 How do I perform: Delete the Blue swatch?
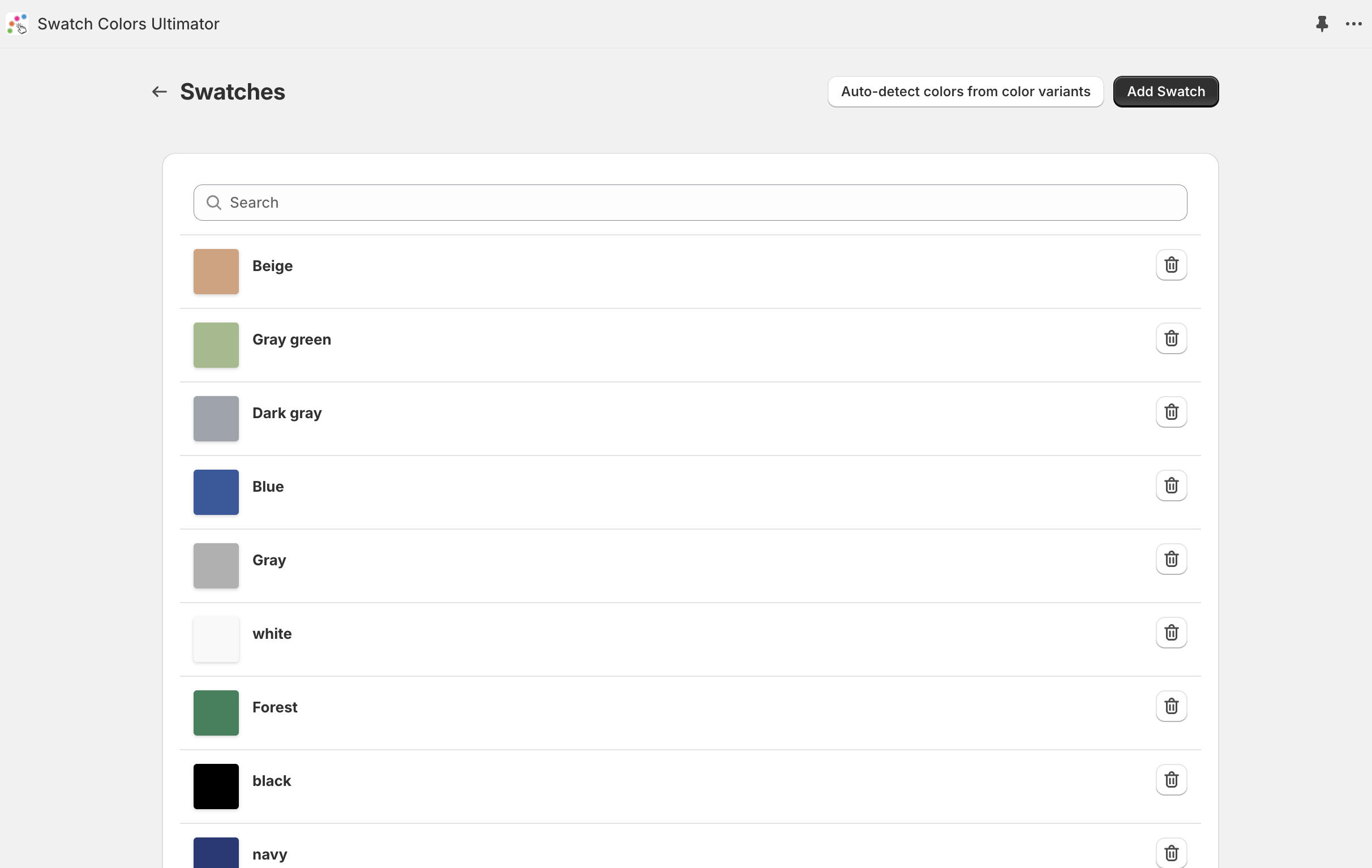pos(1171,485)
